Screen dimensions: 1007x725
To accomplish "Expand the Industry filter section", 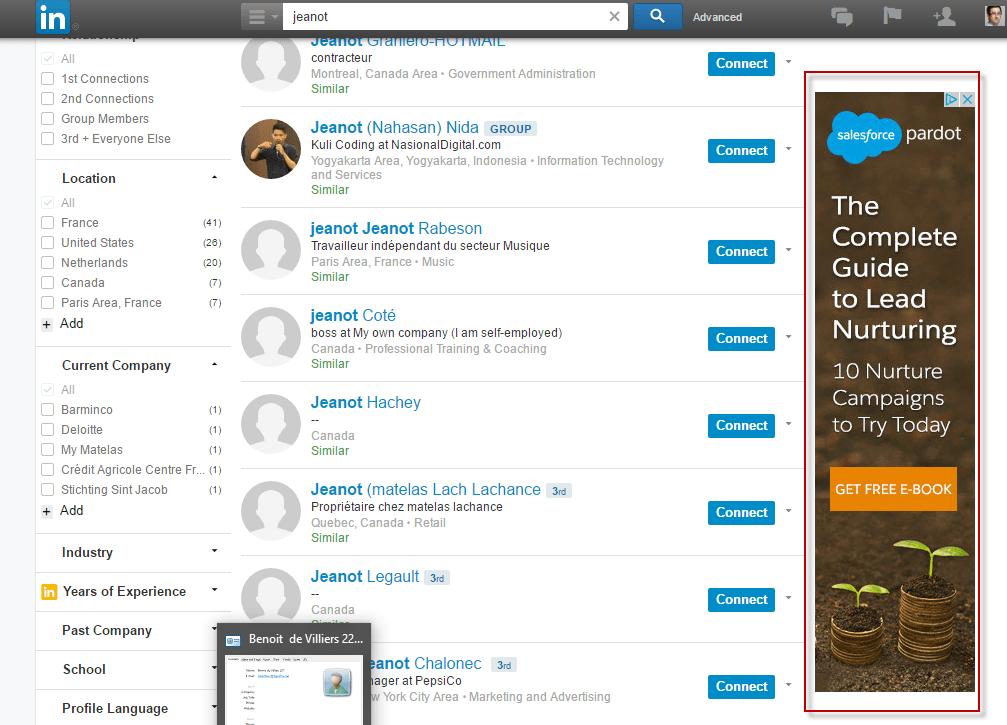I will (x=215, y=551).
